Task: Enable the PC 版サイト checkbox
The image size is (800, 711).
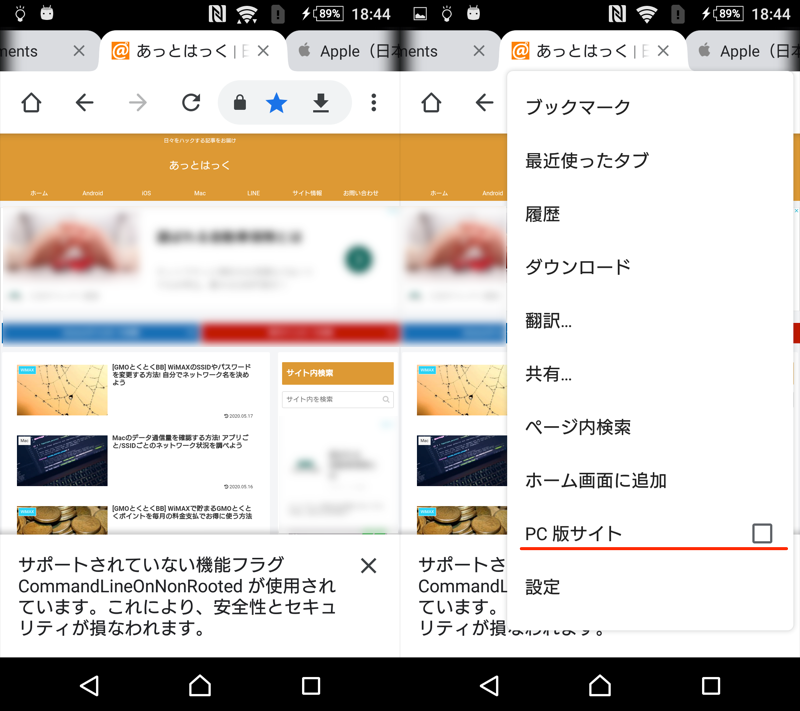Action: pos(762,533)
